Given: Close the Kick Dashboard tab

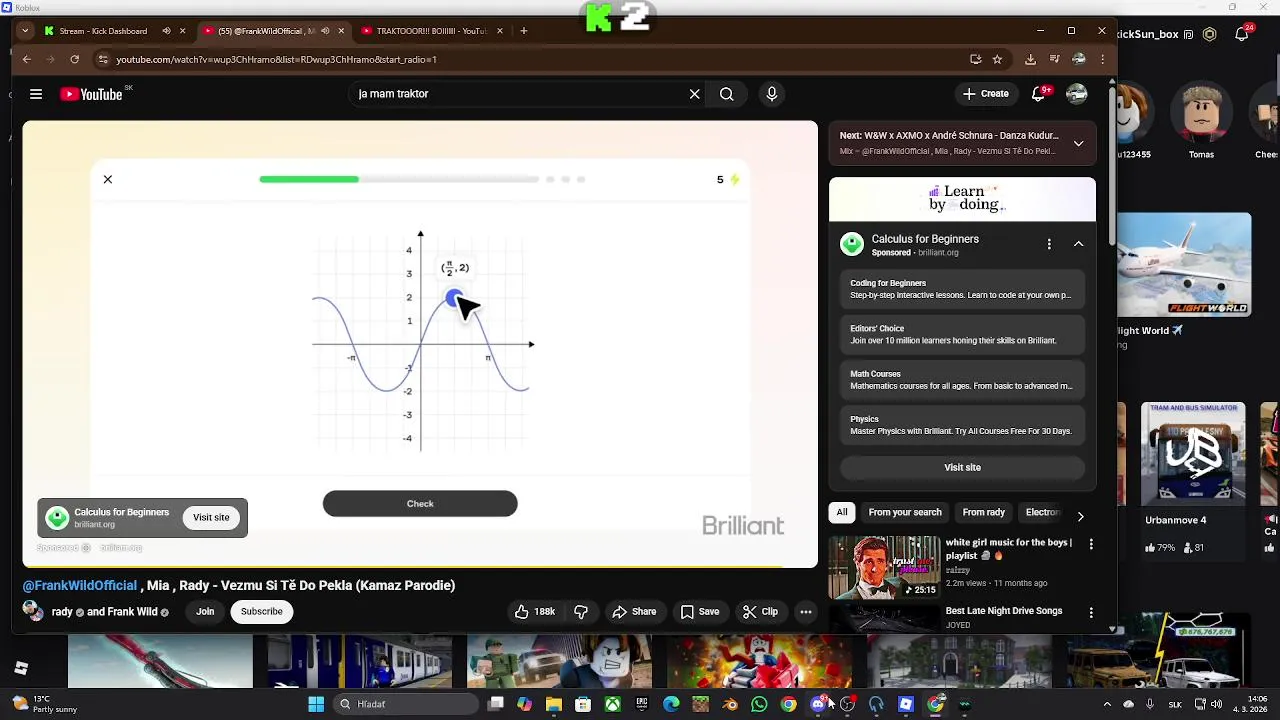Looking at the screenshot, I should coord(182,31).
